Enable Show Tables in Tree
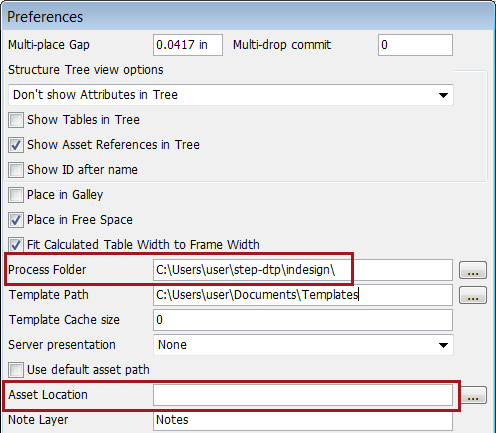The image size is (496, 433). [16, 120]
